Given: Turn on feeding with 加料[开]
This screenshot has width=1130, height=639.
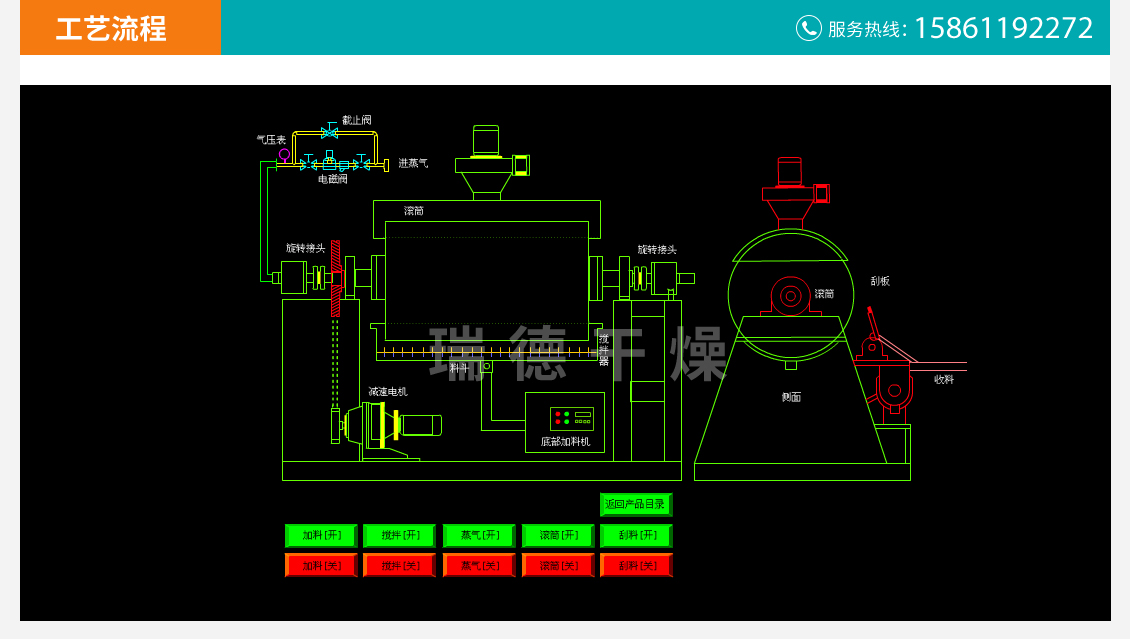Looking at the screenshot, I should [321, 535].
